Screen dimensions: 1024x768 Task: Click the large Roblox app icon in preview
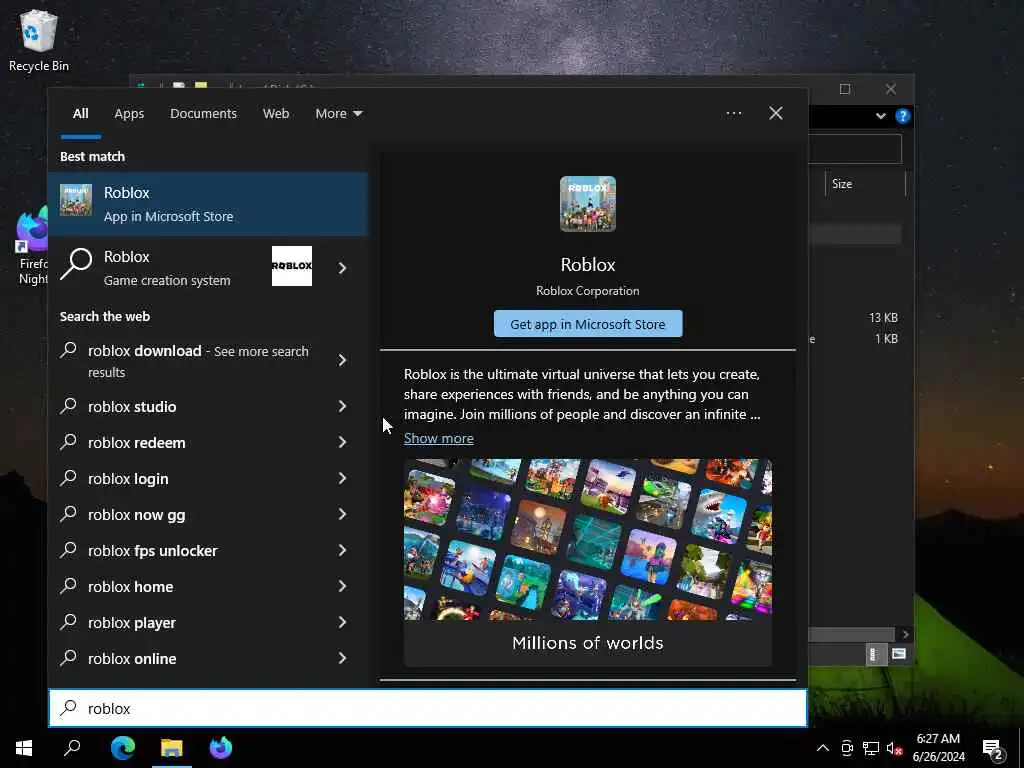click(588, 204)
